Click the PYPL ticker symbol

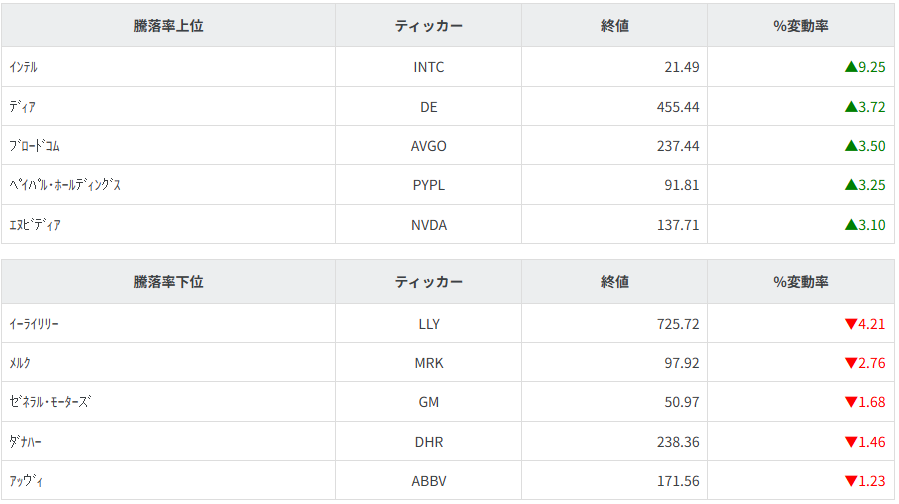[428, 185]
